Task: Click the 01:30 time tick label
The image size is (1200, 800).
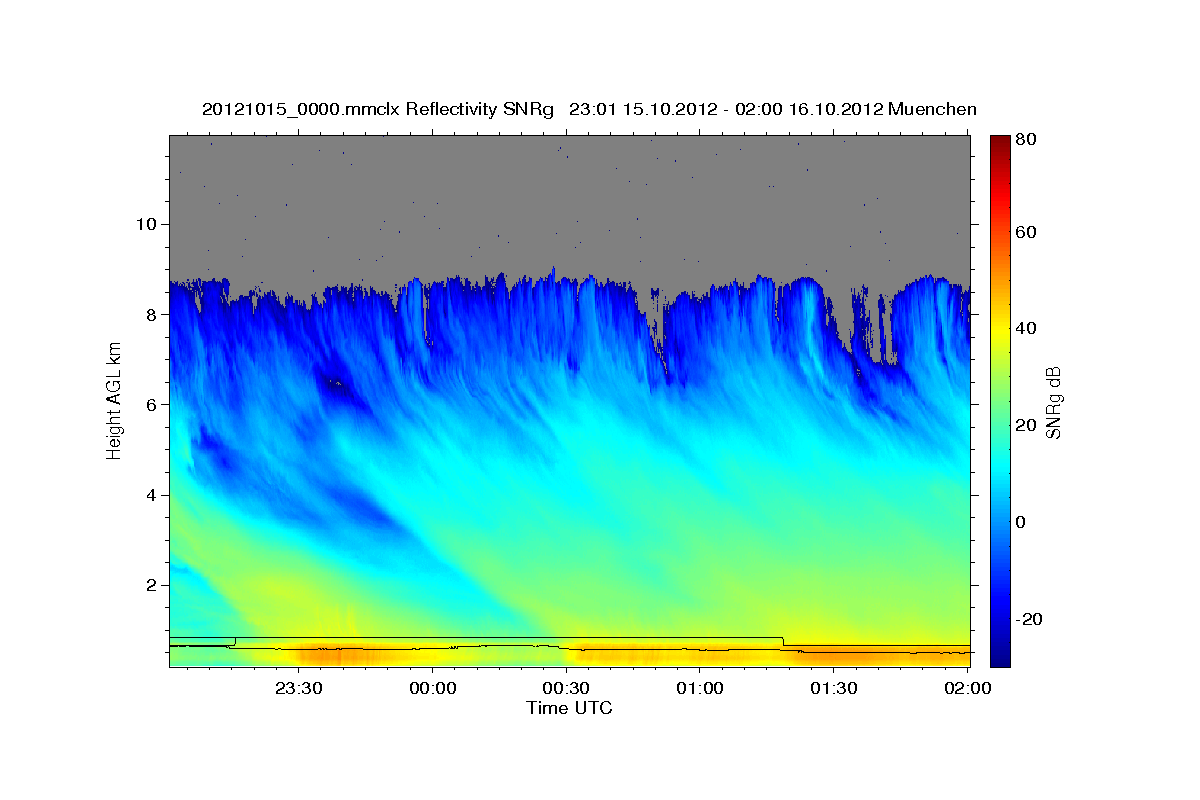Action: (833, 688)
